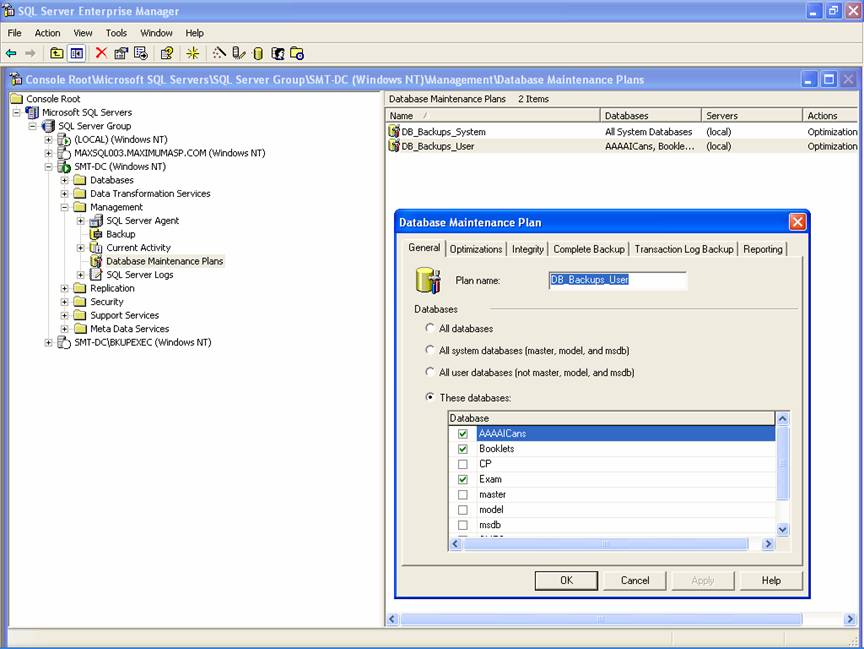Click the Up one level folder icon
This screenshot has width=864, height=649.
(x=56, y=53)
